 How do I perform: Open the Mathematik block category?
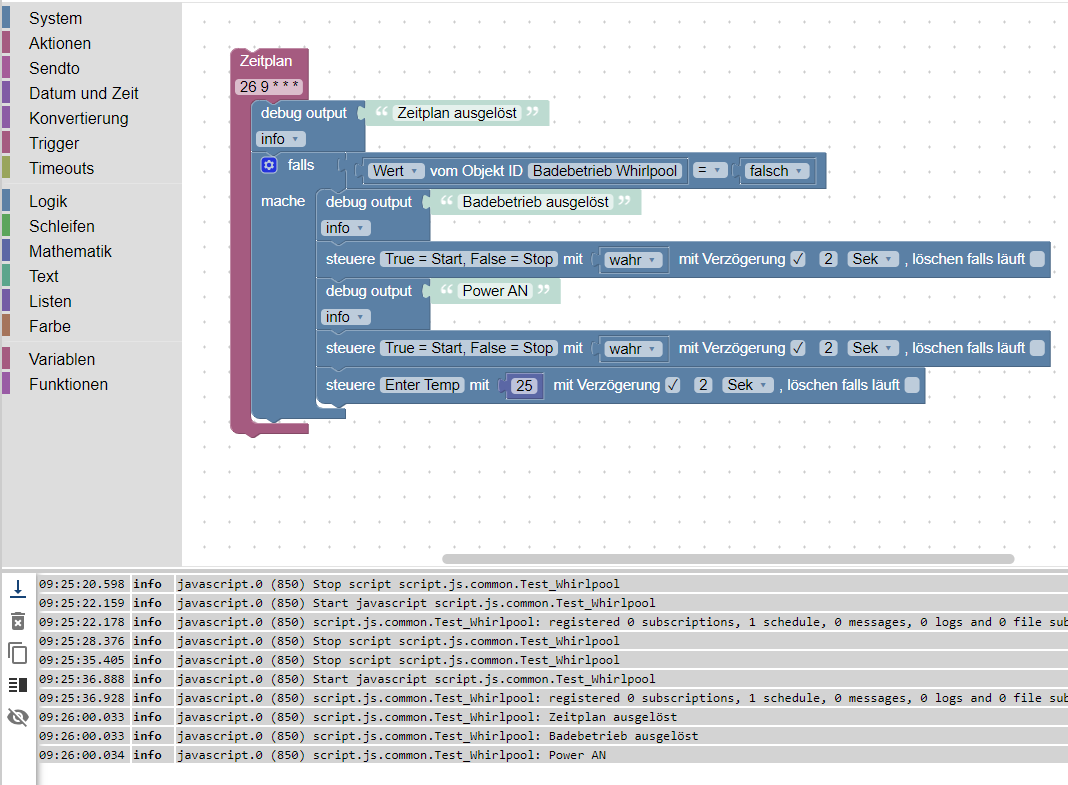tap(70, 251)
